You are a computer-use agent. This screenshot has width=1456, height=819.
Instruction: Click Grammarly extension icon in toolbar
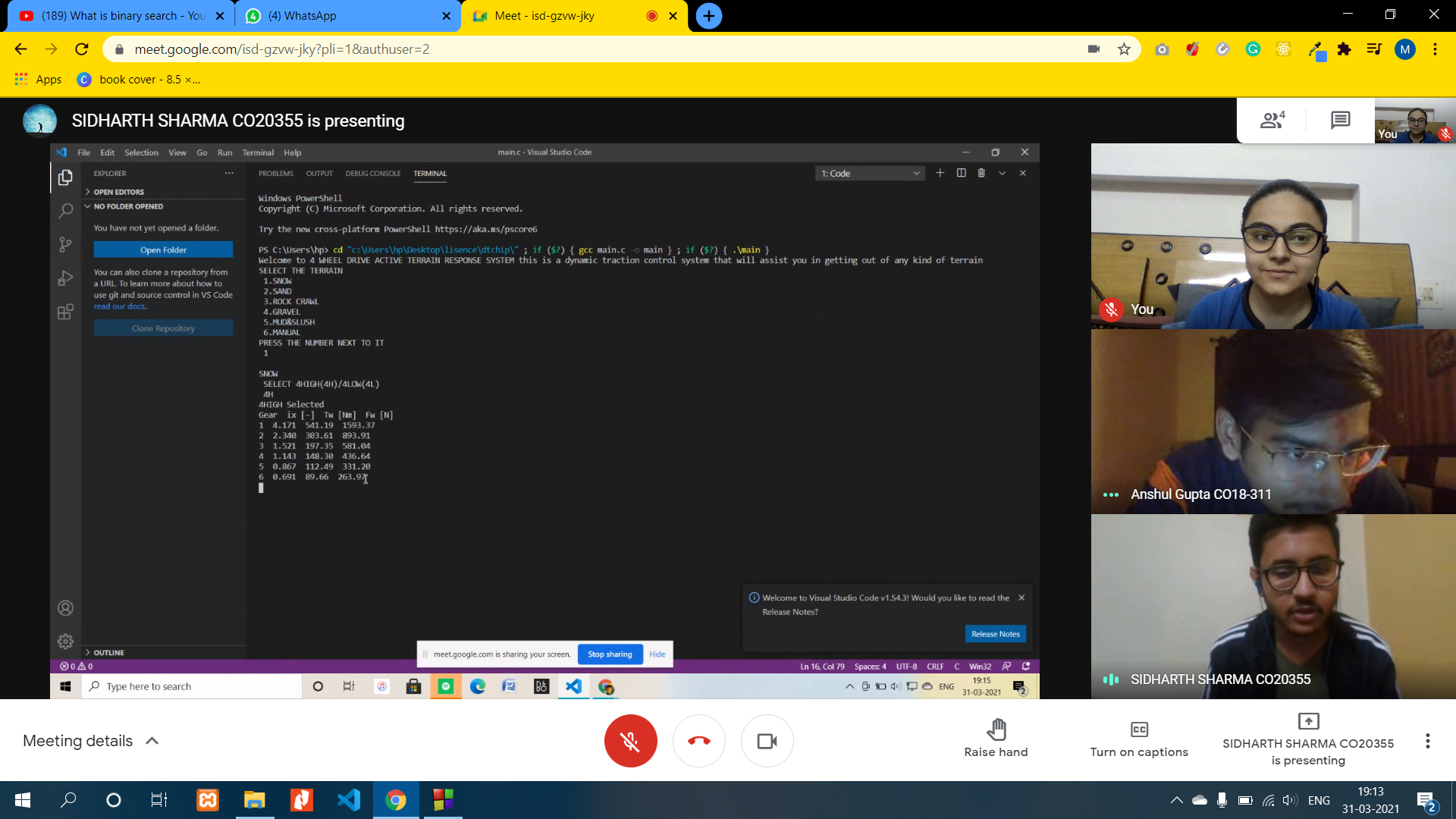click(x=1253, y=49)
